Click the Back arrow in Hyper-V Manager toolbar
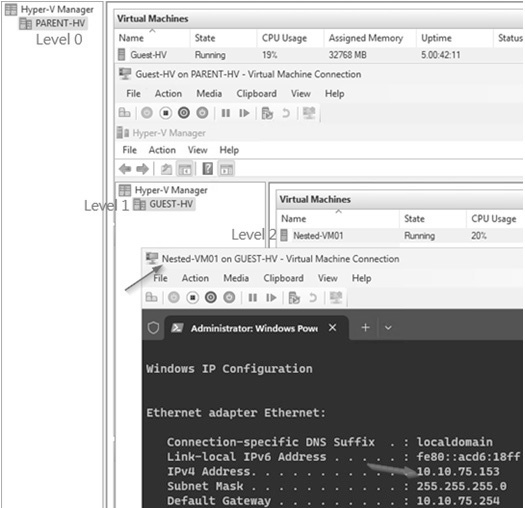Image resolution: width=525 pixels, height=508 pixels. coord(125,169)
